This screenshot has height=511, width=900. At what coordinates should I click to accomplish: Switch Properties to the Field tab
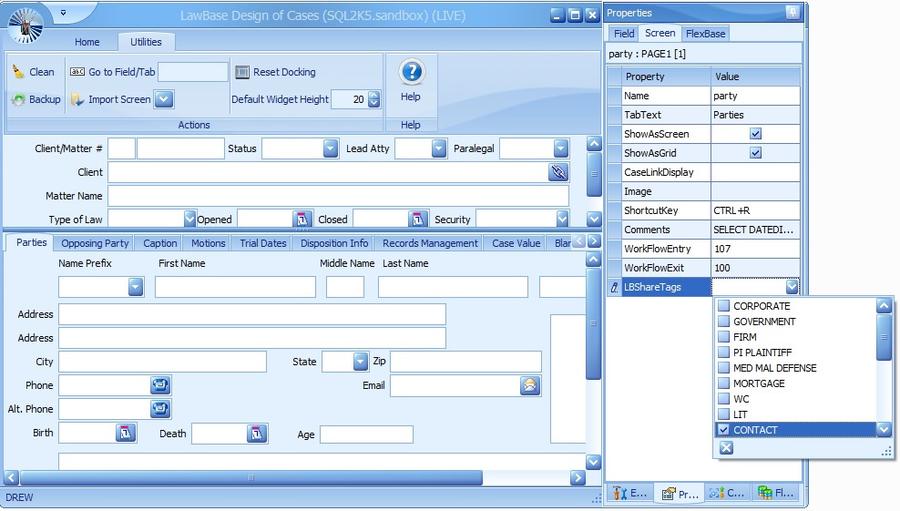(x=624, y=33)
